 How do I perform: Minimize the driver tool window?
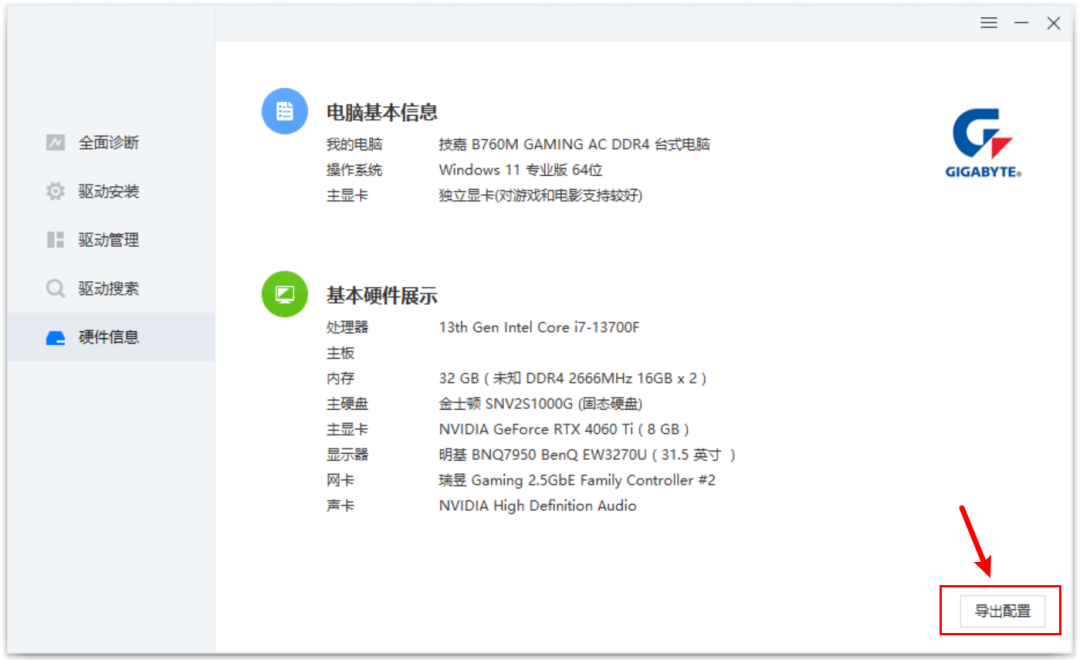click(x=1021, y=23)
